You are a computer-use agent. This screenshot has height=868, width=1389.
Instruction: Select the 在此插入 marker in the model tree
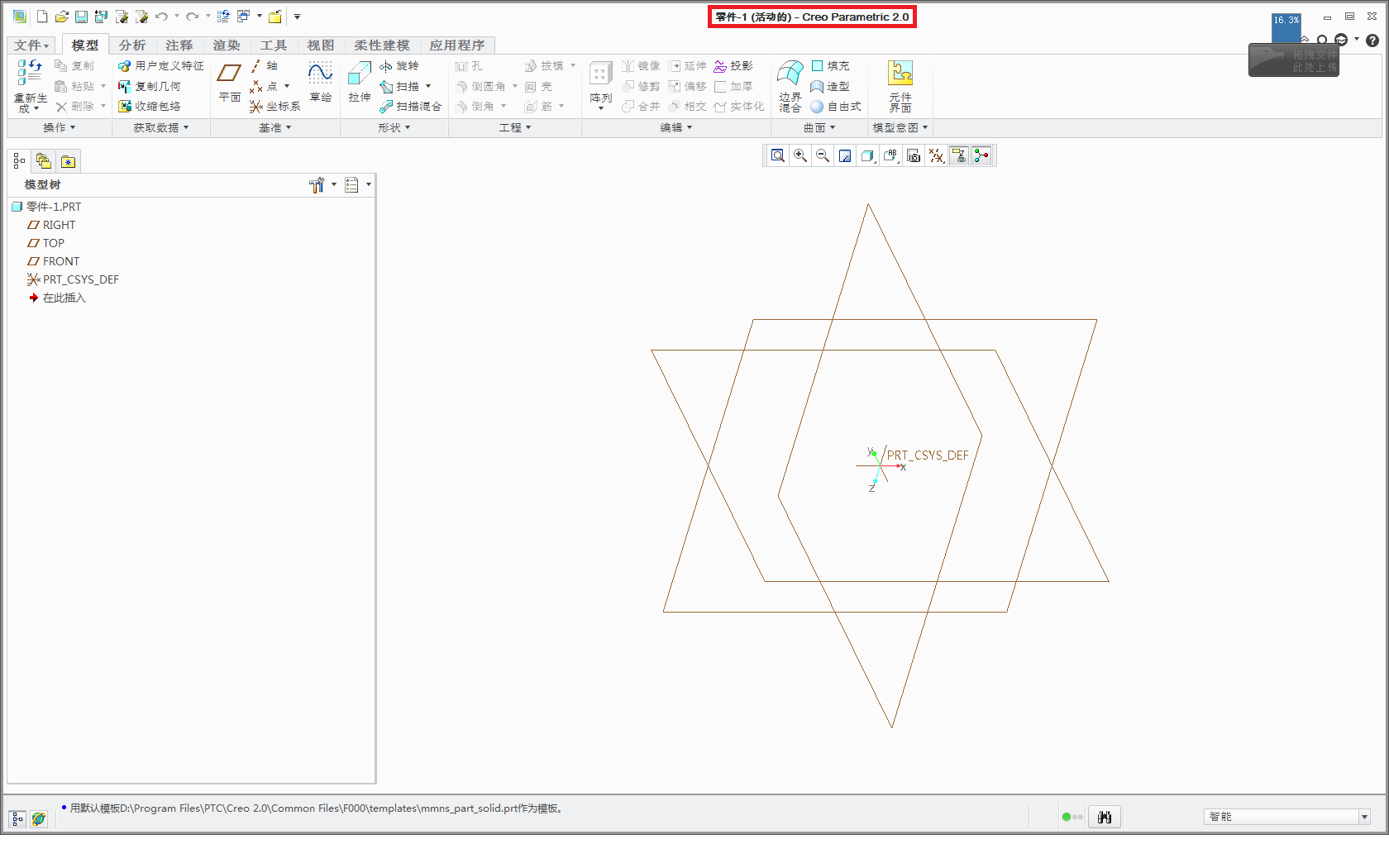57,298
